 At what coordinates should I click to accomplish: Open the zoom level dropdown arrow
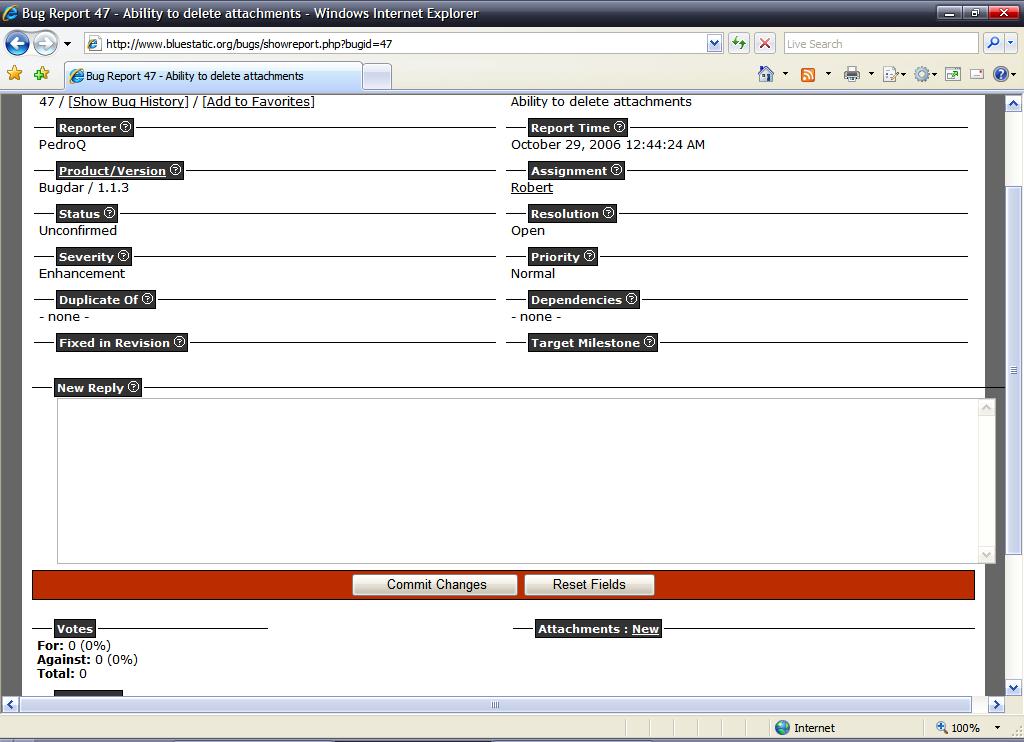tap(997, 728)
